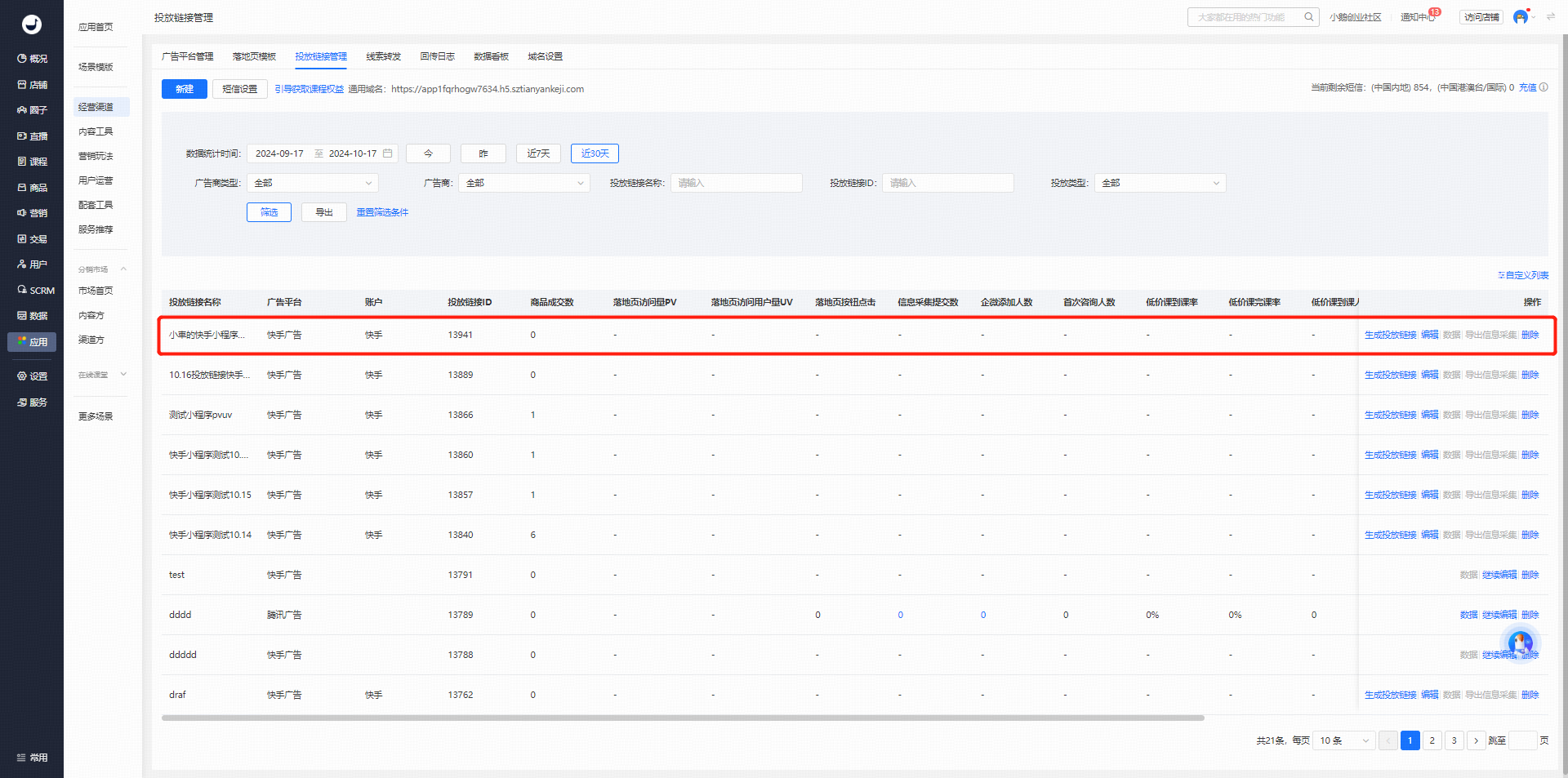The height and width of the screenshot is (778, 1568).
Task: Open the 直播 sidebar item
Action: 32,136
